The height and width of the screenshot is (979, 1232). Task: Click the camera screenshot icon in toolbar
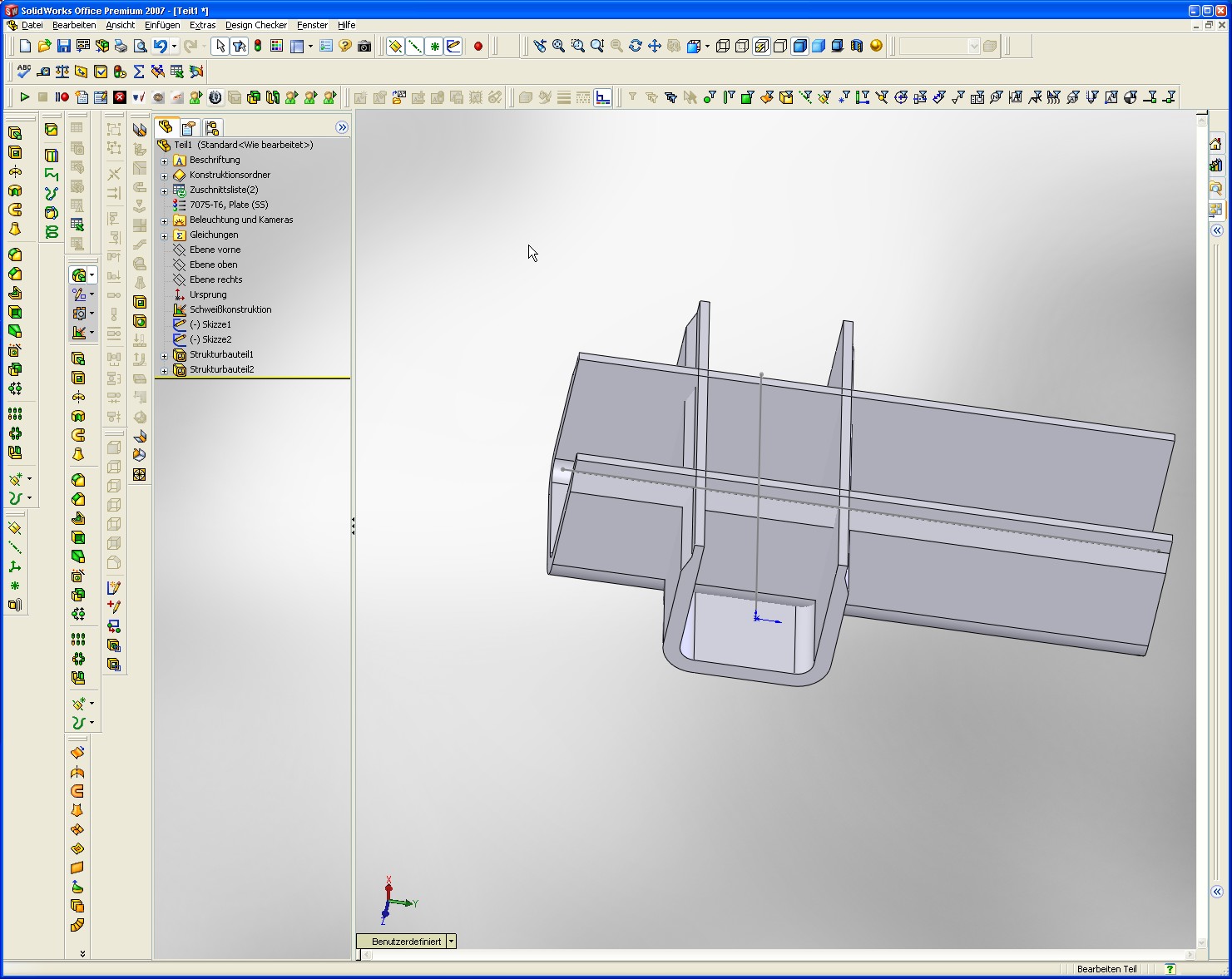pos(364,47)
